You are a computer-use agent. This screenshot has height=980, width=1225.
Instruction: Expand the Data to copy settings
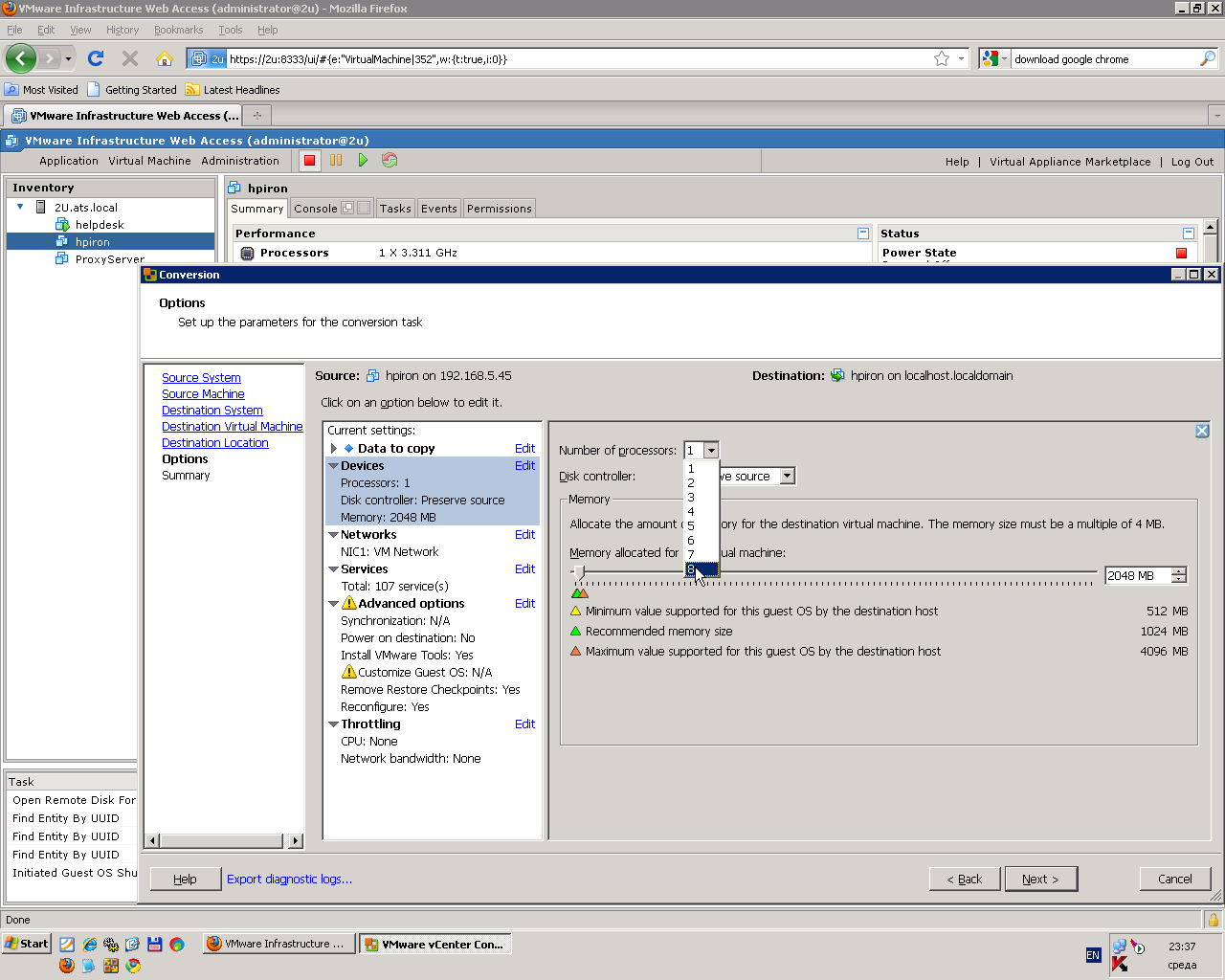[333, 448]
